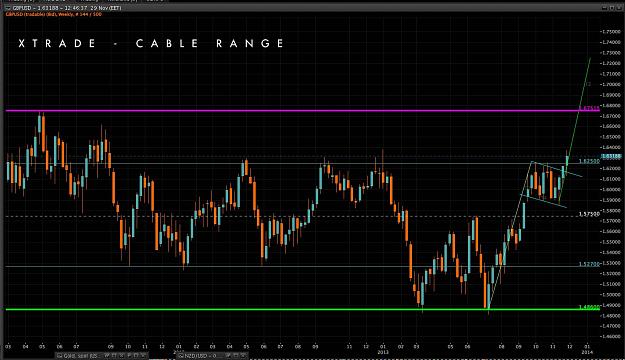The width and height of the screenshot is (625, 360).
Task: Click the 1.52700 horizontal line label
Action: pos(589,264)
